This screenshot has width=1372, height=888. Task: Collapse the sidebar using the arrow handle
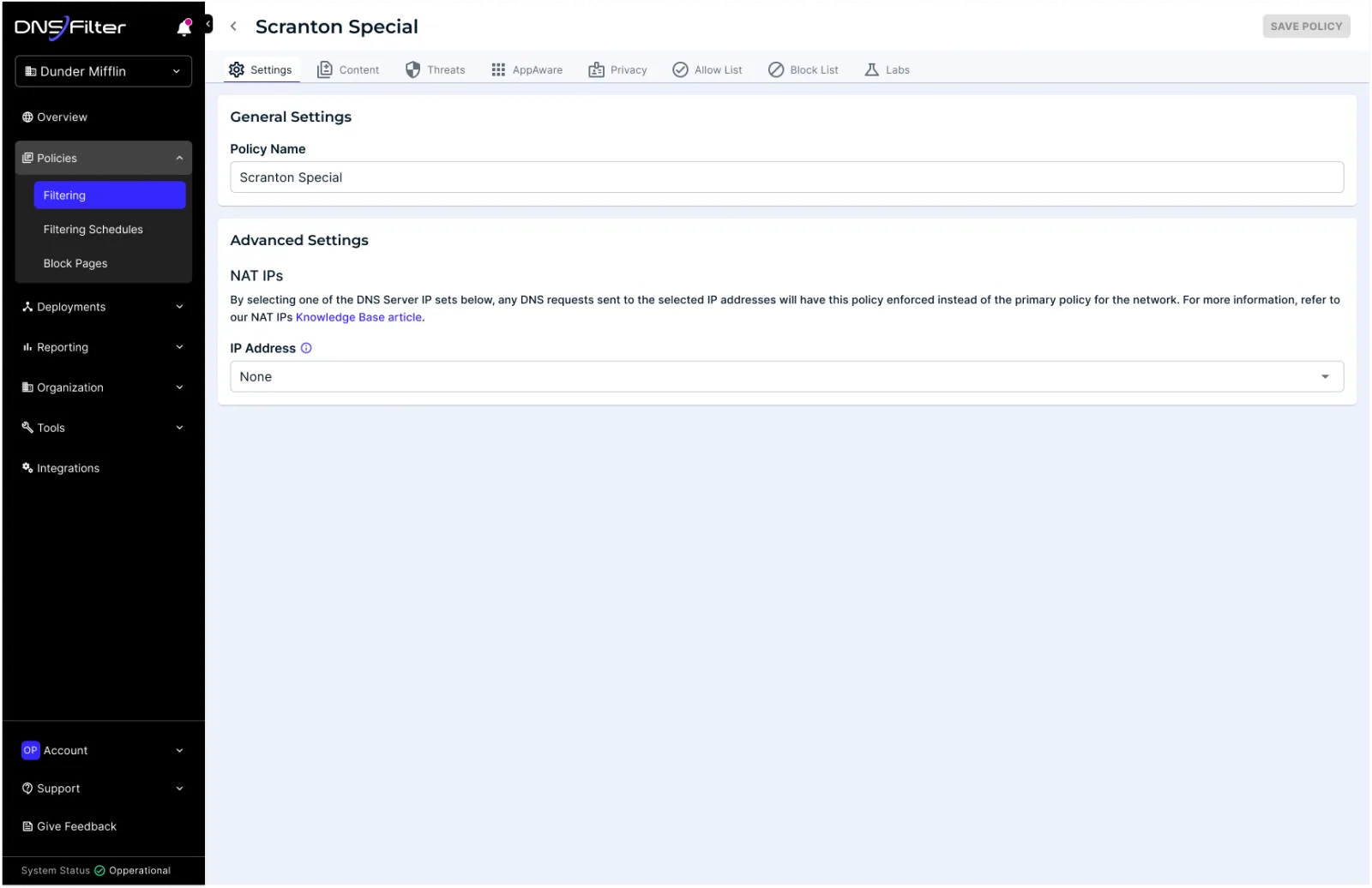[x=208, y=25]
